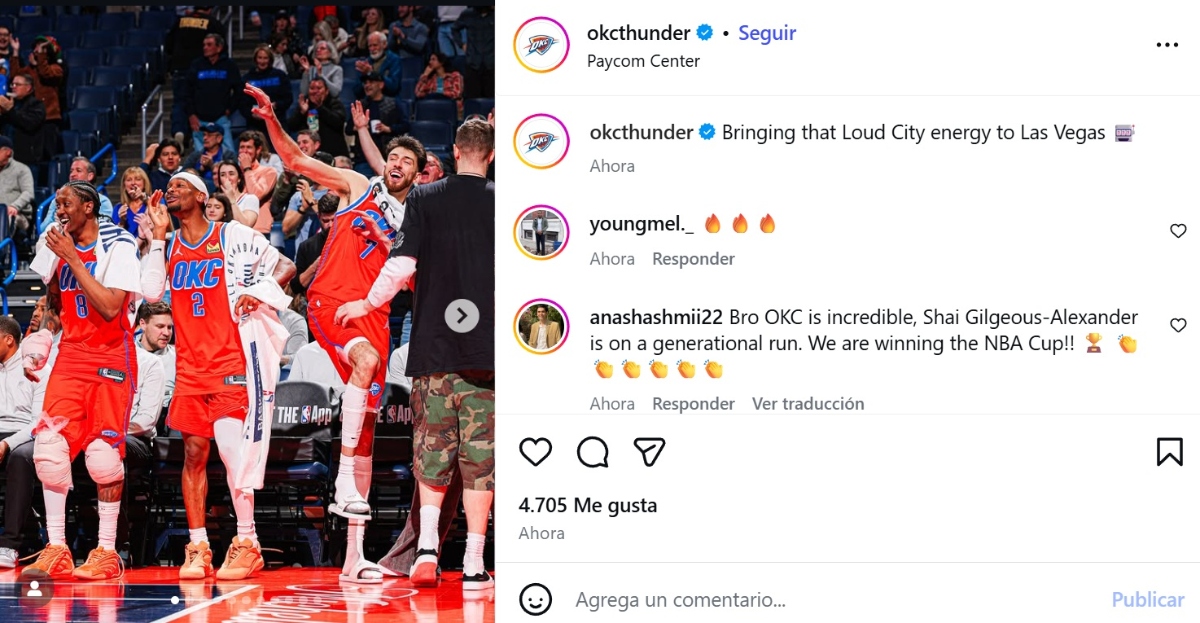Open comments via speech bubble icon

point(593,452)
